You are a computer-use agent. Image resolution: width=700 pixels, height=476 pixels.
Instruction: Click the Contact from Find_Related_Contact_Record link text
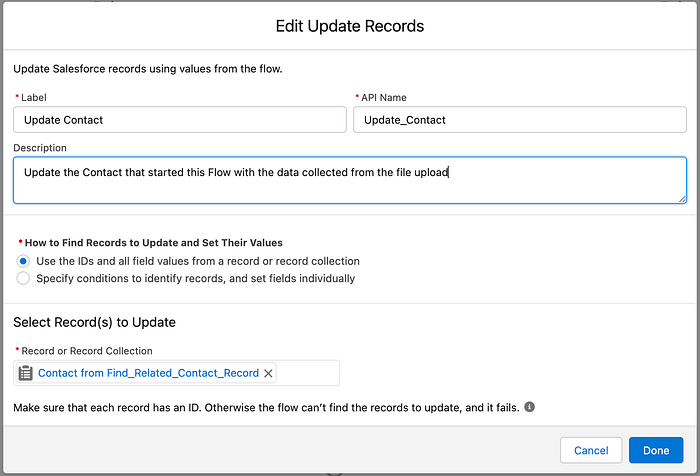[x=148, y=373]
